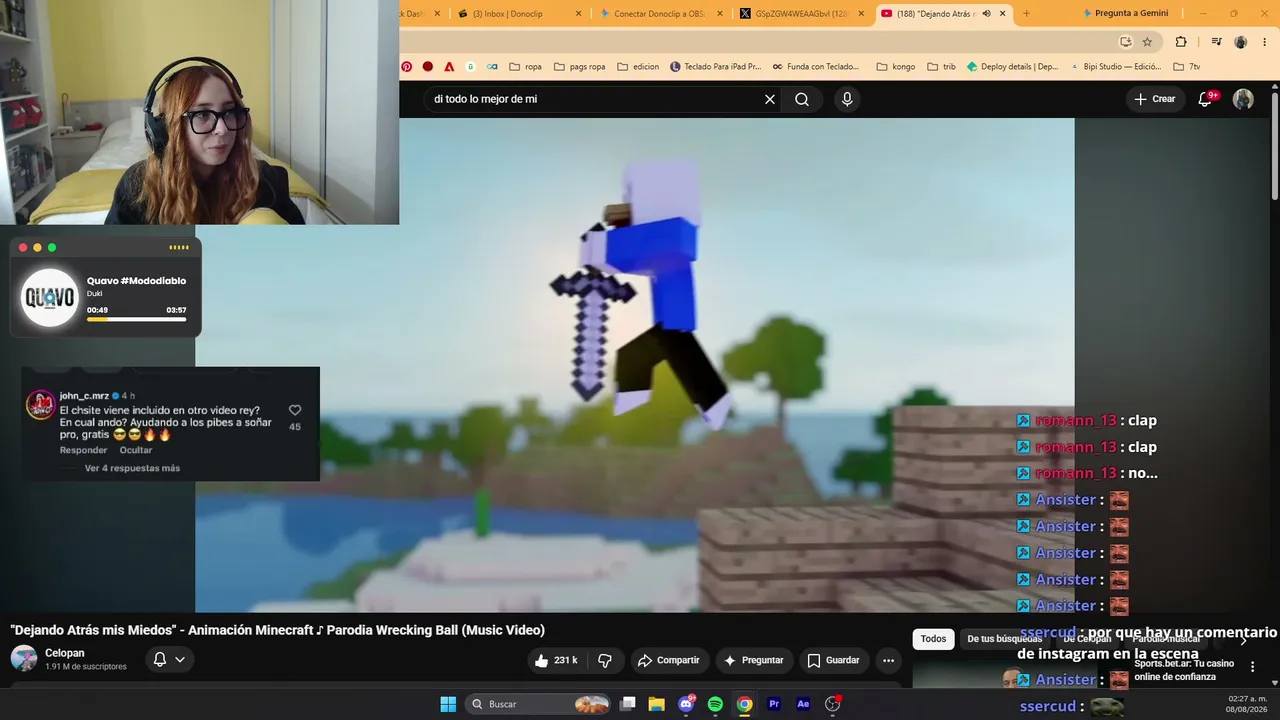Click 'Guardar' to save the video
This screenshot has width=1280, height=720.
[833, 660]
